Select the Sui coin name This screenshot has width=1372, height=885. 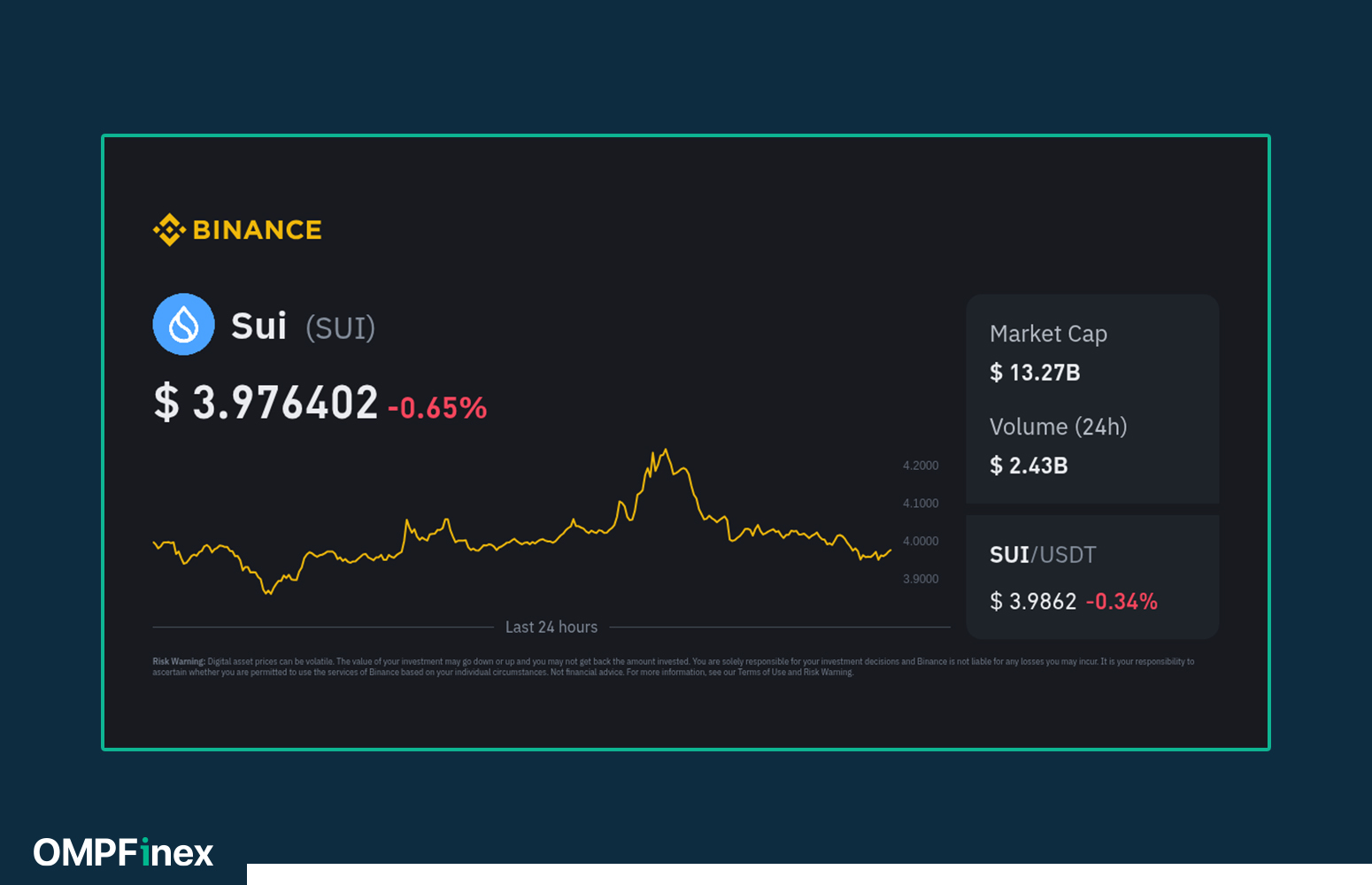coord(258,327)
